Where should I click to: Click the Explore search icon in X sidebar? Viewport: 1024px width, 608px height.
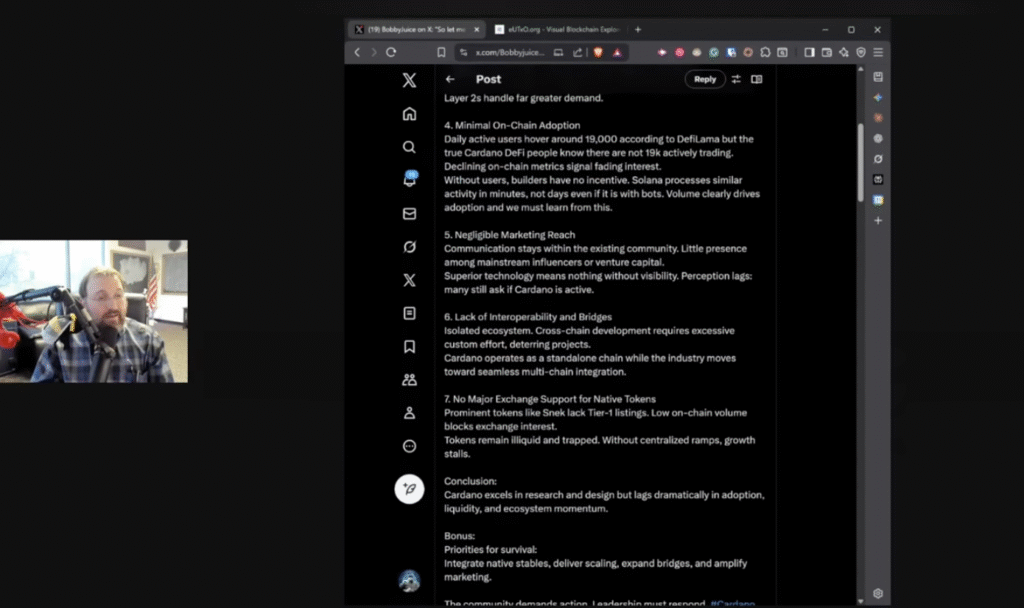tap(409, 147)
